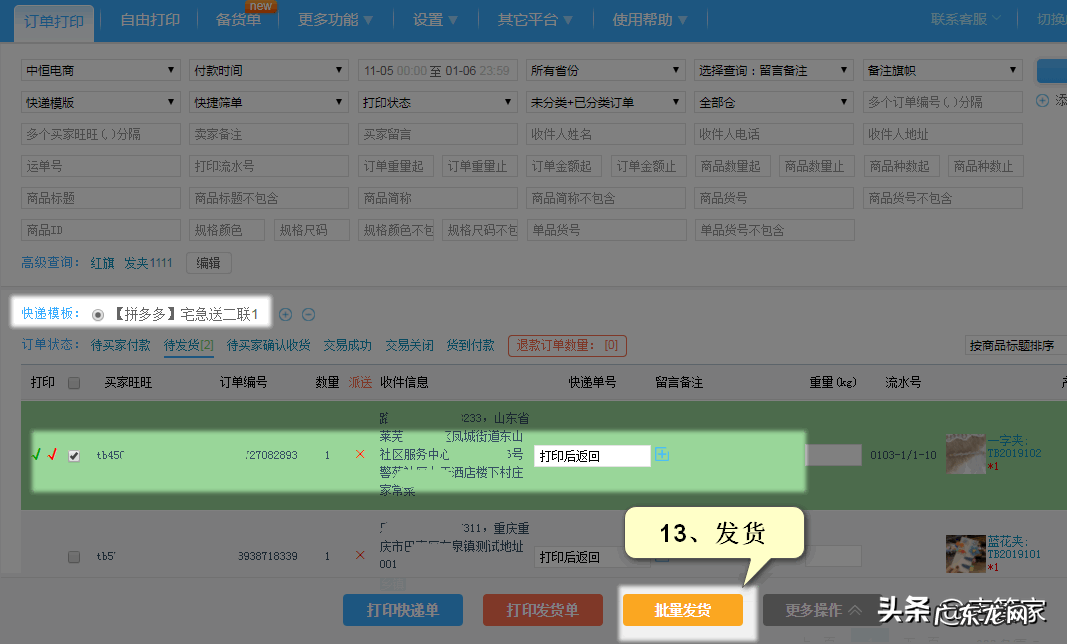
Task: Click blue add icon beside 打印后返回 field
Action: click(662, 455)
